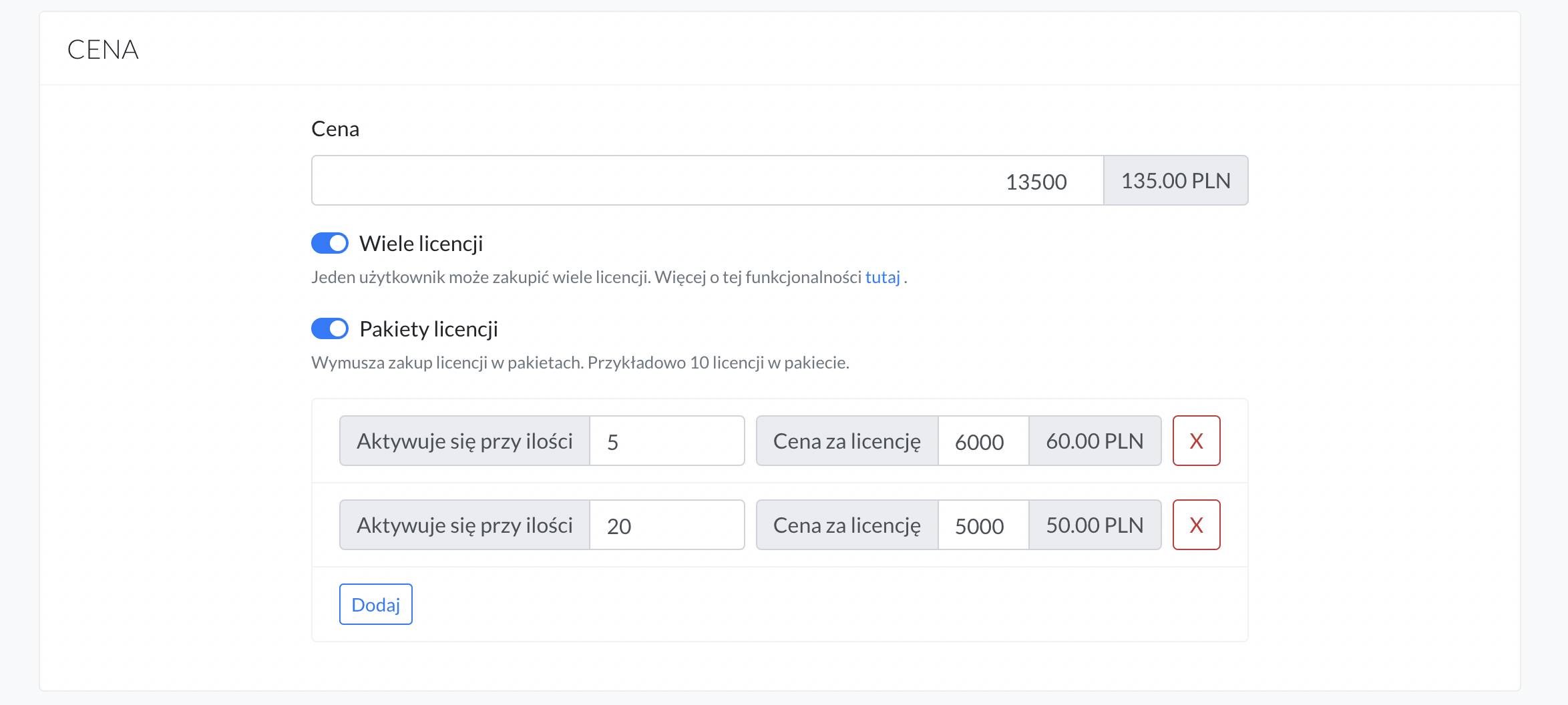Viewport: 1568px width, 705px height.
Task: Click 'Aktywuje się przy ilości' label in row with 5
Action: pos(465,441)
